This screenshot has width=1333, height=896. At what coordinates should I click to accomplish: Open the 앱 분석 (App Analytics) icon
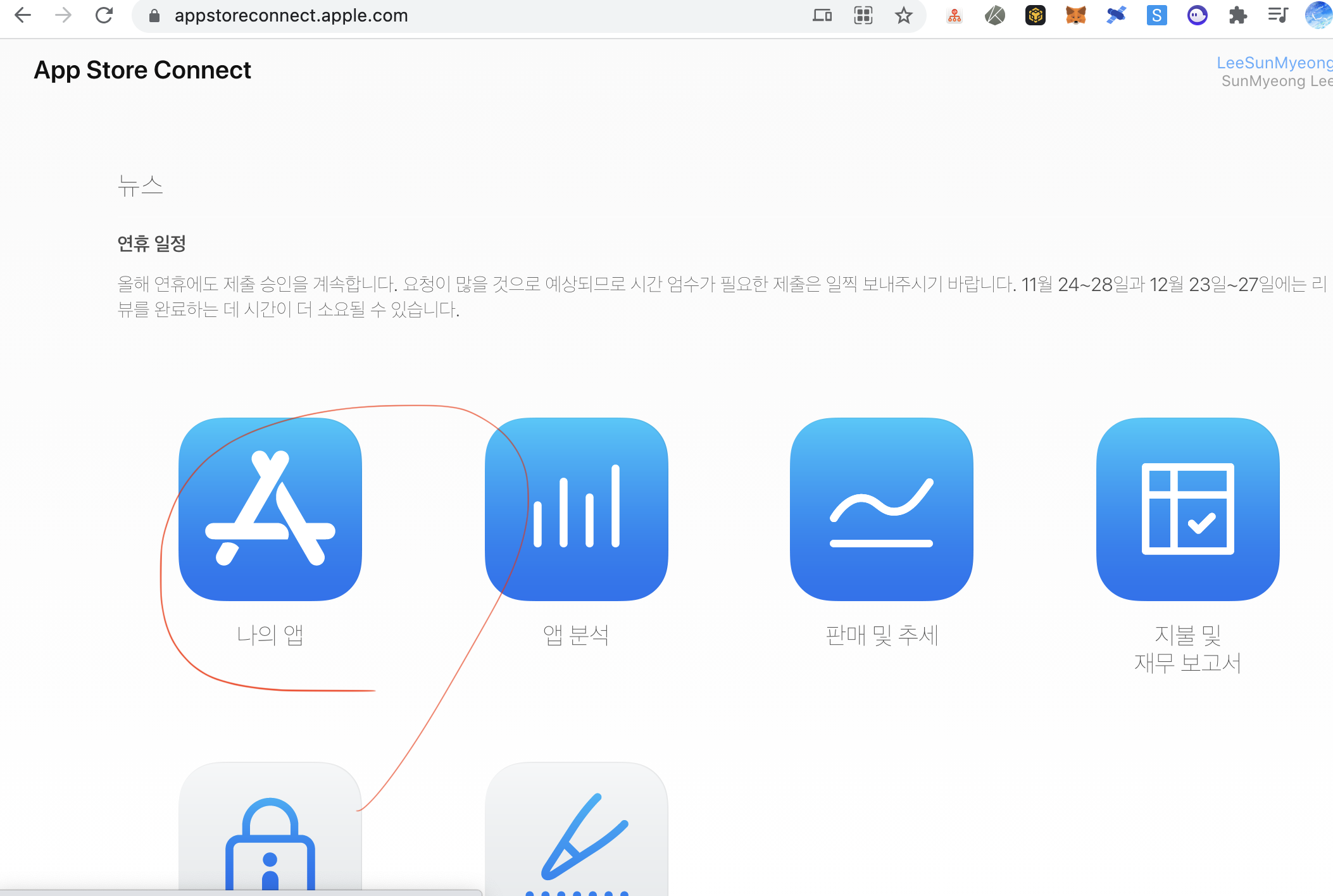pyautogui.click(x=576, y=509)
